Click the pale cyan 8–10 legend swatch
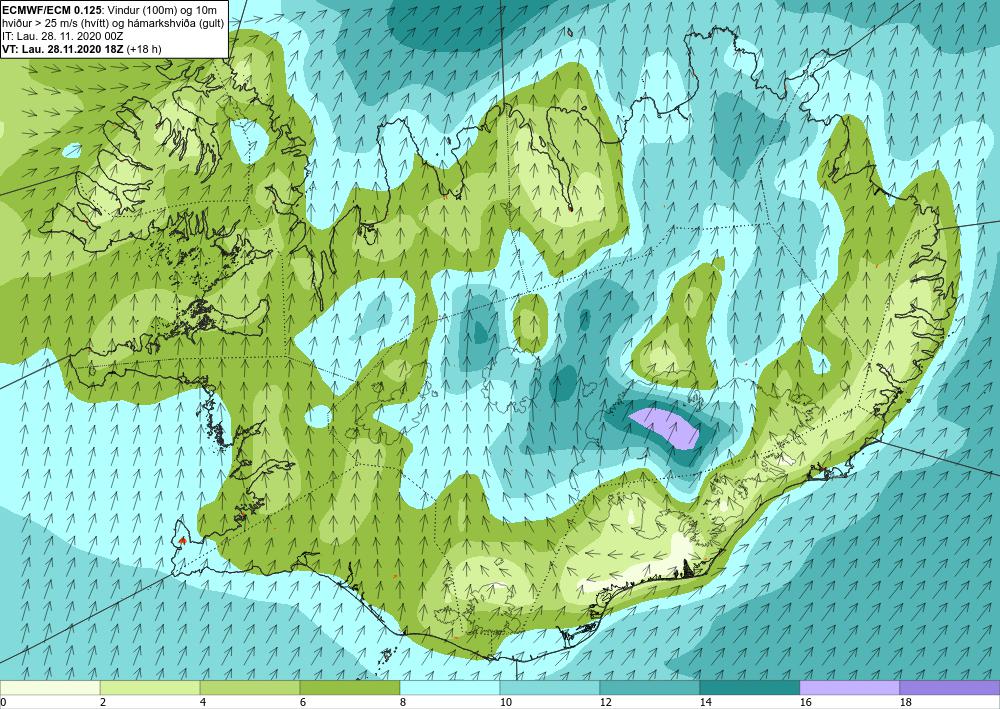 [450, 688]
